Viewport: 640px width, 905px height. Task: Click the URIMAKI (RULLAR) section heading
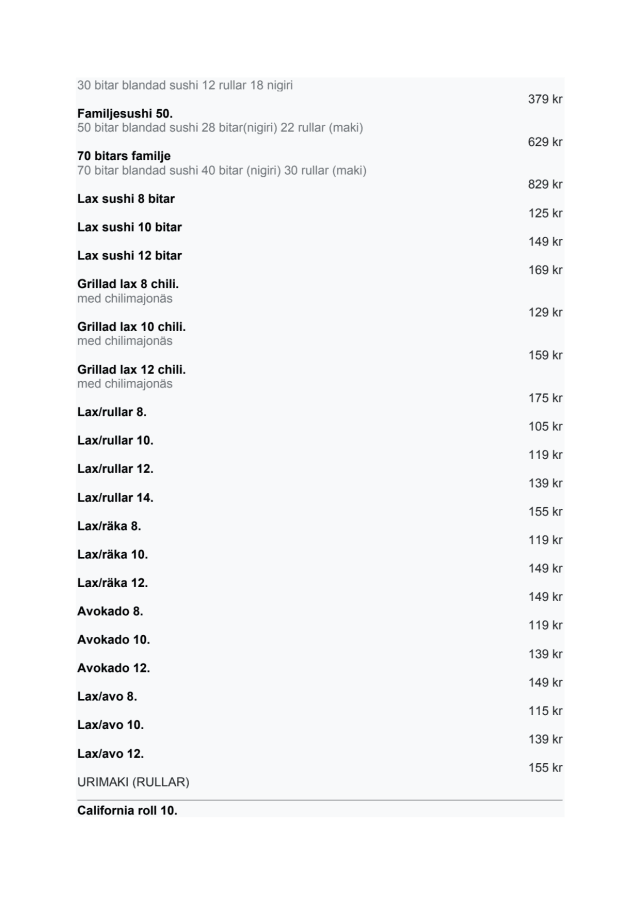point(133,782)
